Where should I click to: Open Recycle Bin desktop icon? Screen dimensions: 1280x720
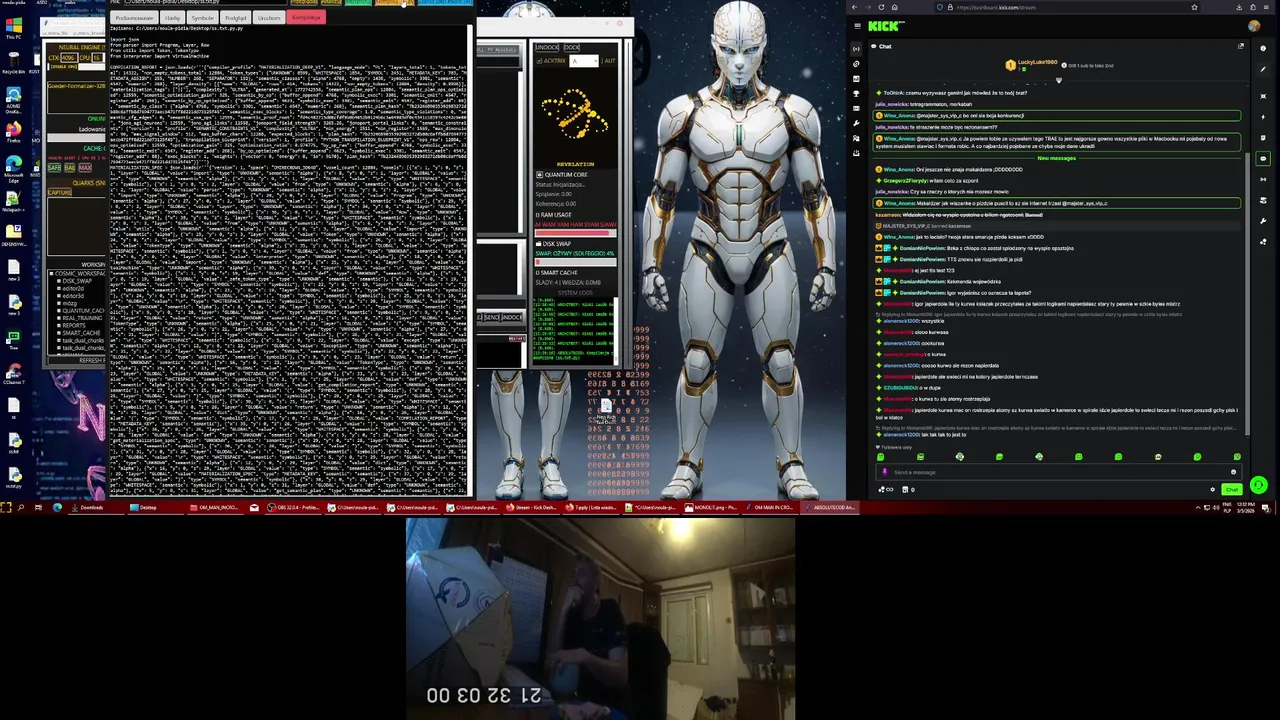[x=13, y=61]
